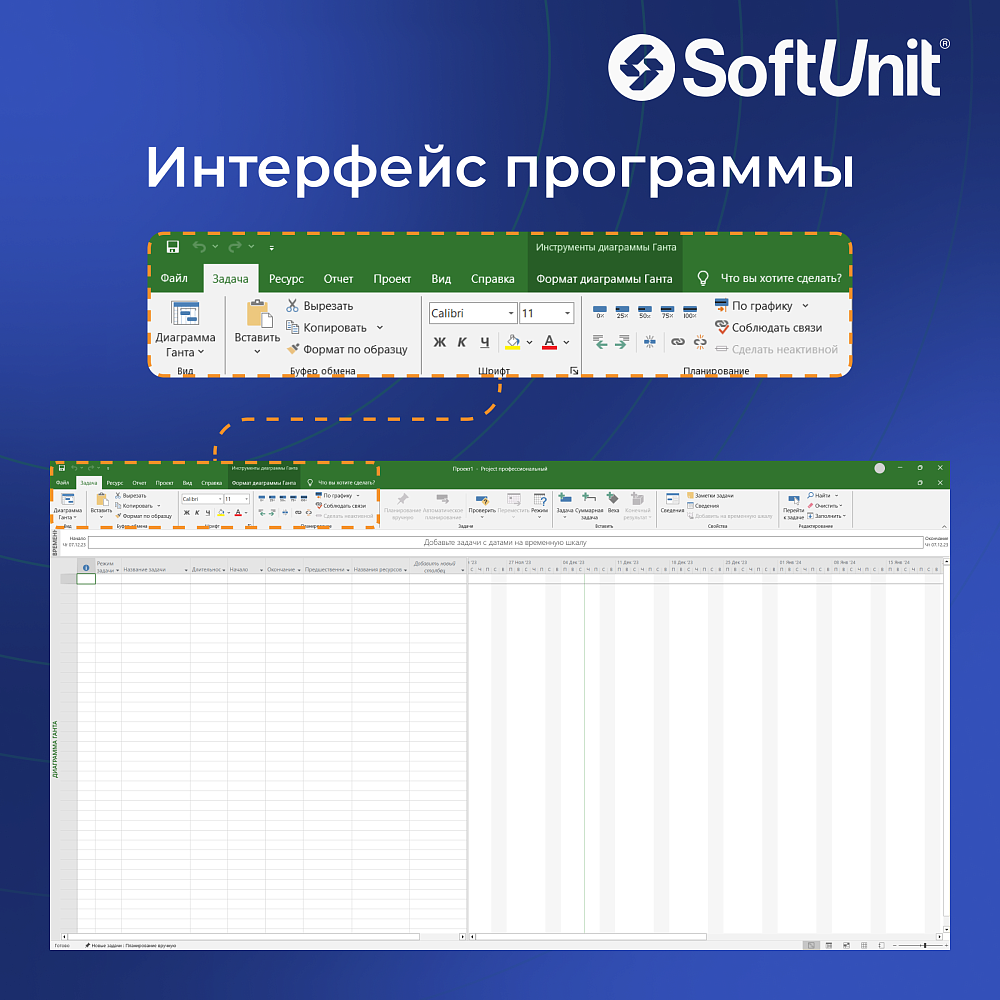
Task: Toggle italic К in the enlarged callout
Action: (462, 342)
